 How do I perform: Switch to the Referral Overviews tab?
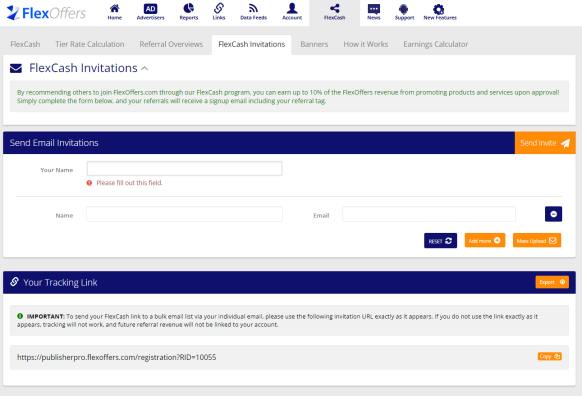pos(171,44)
